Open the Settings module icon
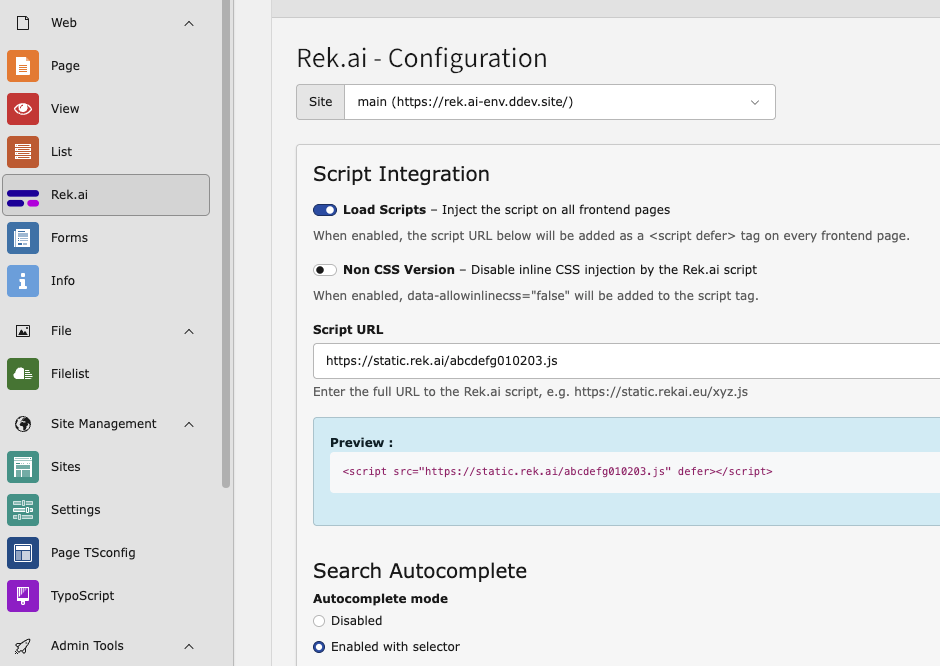 coord(23,510)
